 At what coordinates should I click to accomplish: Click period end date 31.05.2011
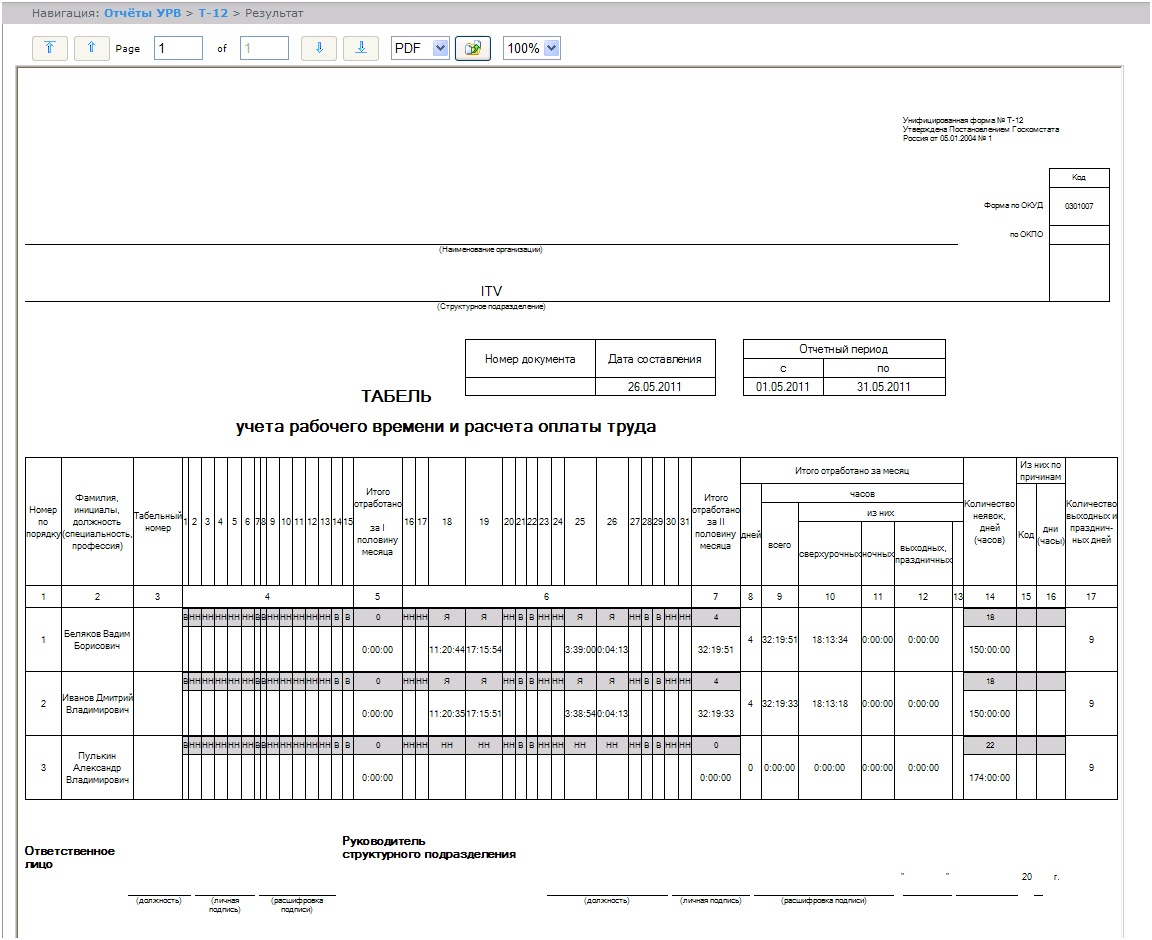pyautogui.click(x=883, y=387)
